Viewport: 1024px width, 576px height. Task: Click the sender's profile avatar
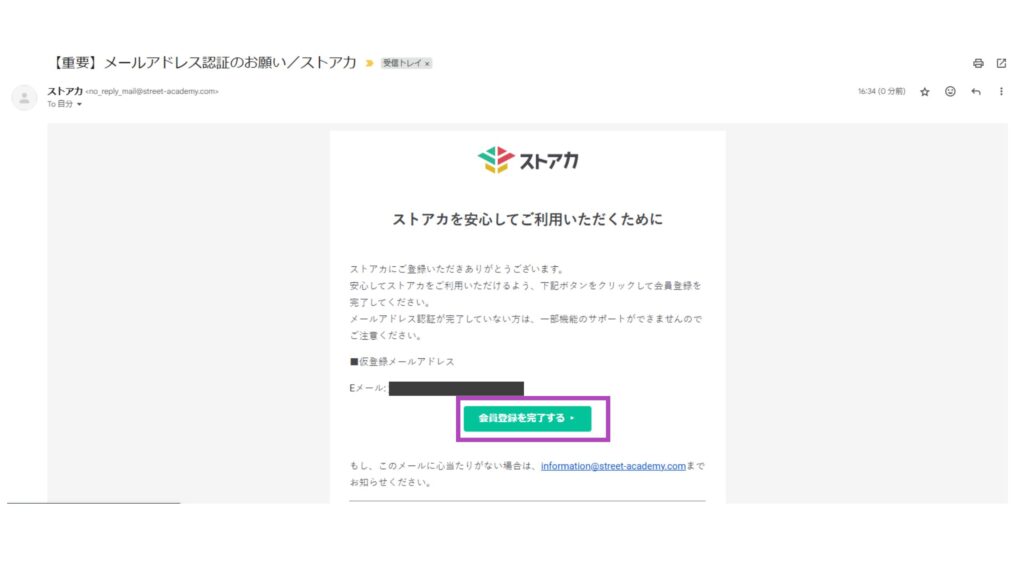(x=25, y=98)
